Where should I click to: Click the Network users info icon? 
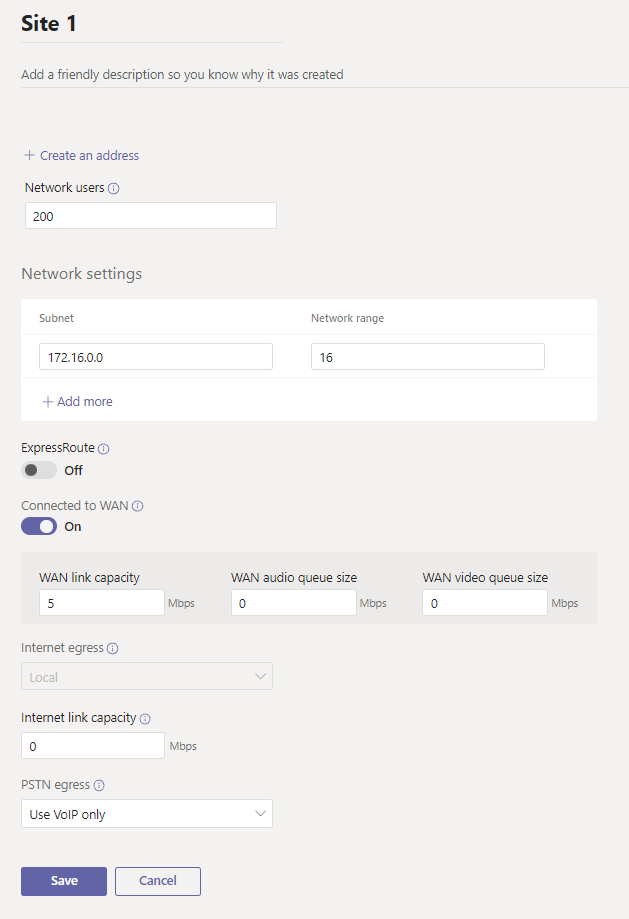pos(114,188)
